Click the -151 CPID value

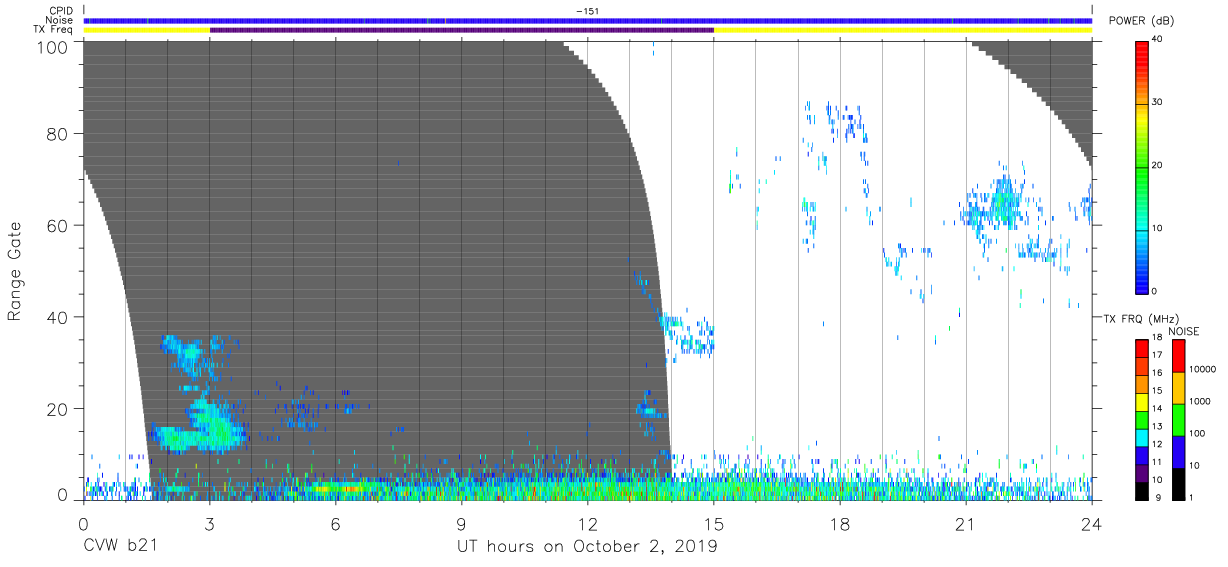[x=588, y=11]
